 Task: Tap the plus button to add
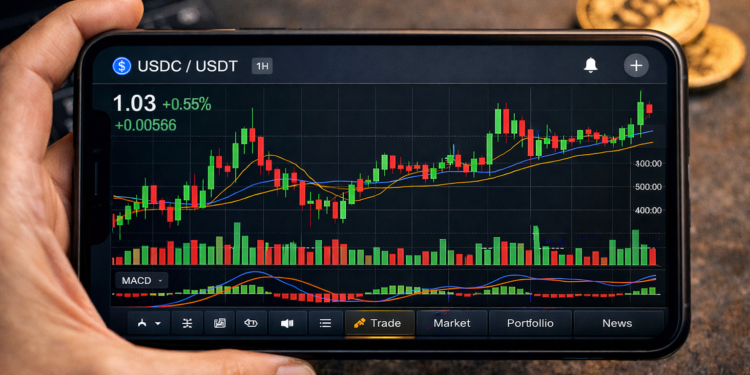tap(636, 66)
